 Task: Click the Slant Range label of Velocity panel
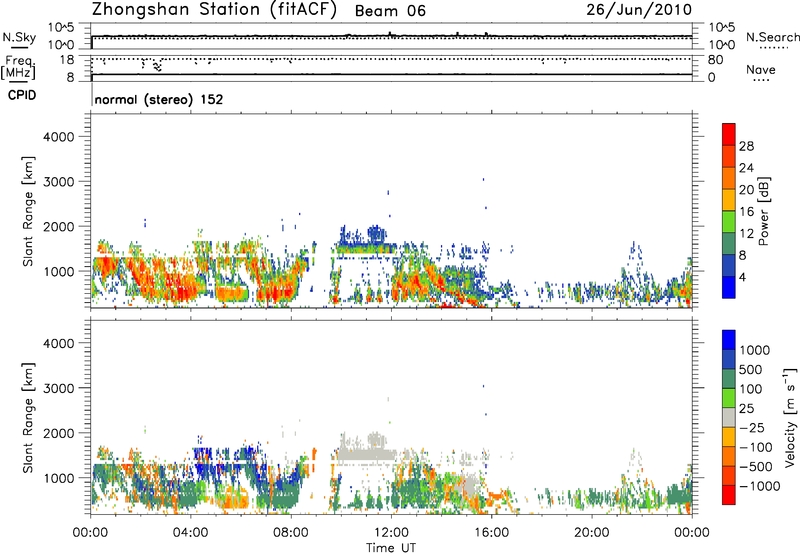click(27, 417)
